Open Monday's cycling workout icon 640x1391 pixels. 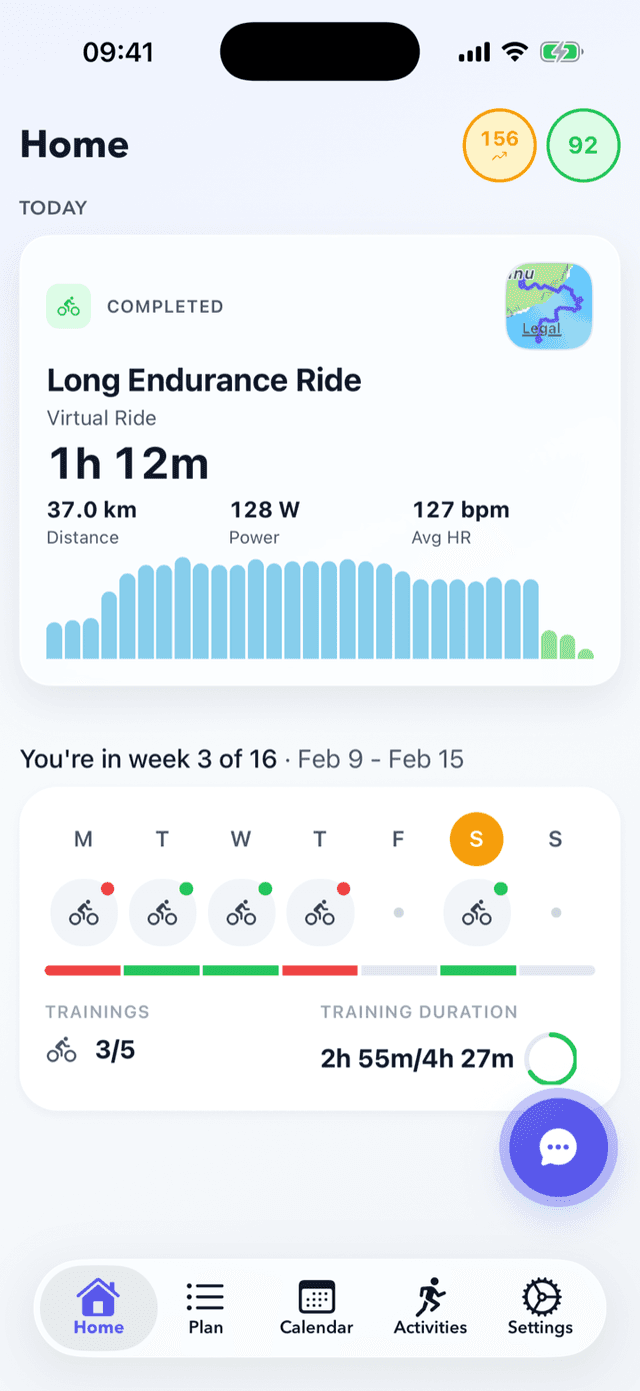click(84, 912)
